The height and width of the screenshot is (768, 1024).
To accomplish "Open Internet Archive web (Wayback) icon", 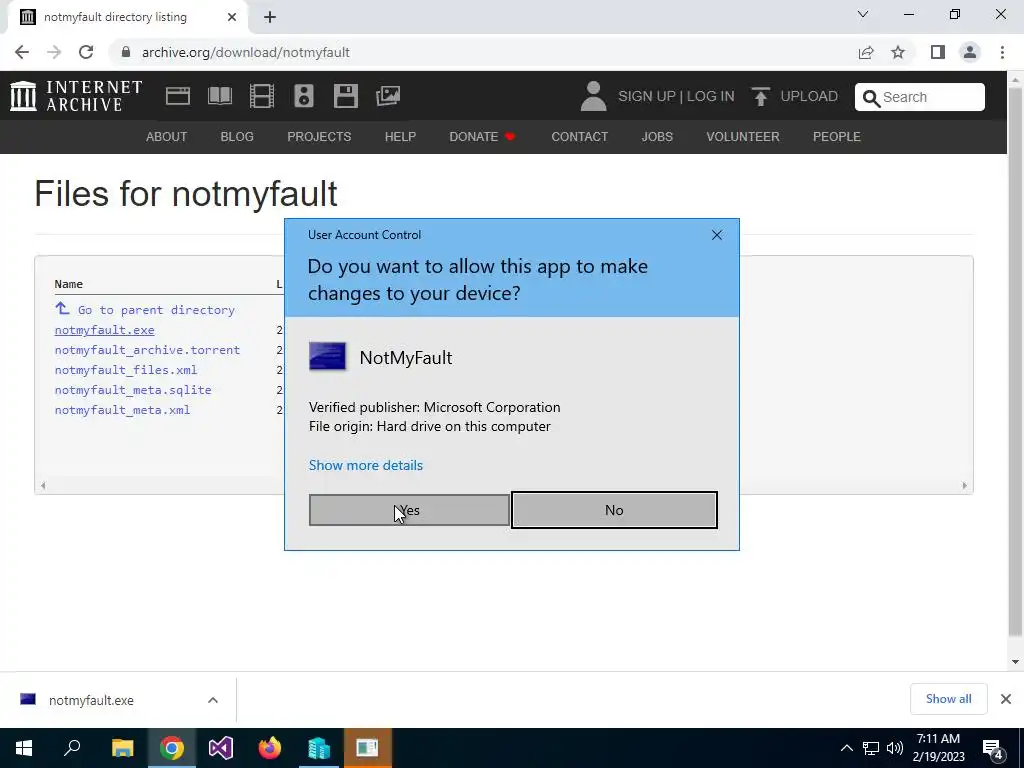I will tap(178, 96).
